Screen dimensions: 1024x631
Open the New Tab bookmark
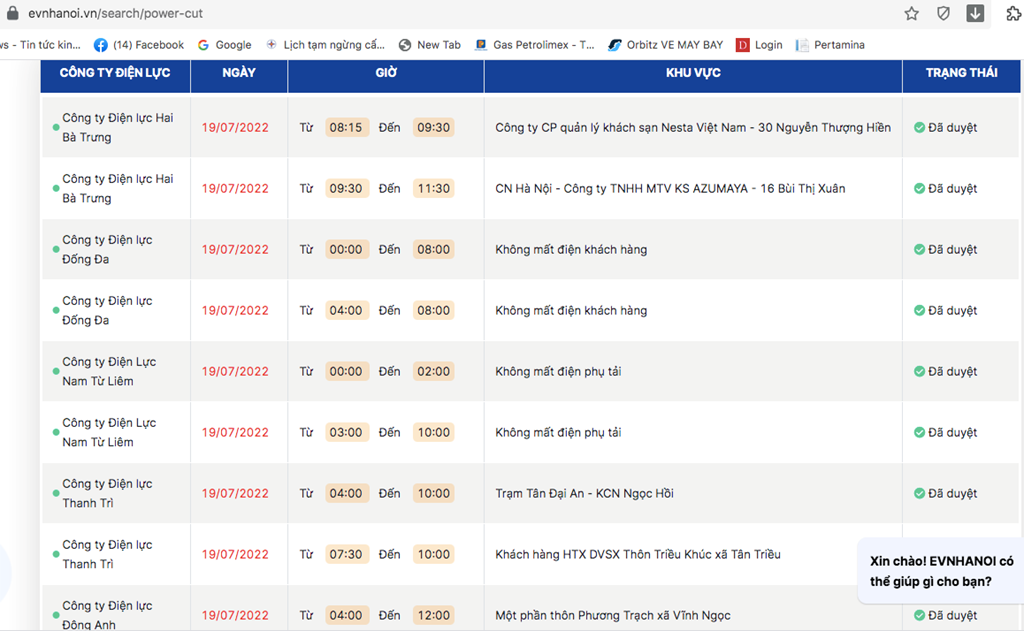(430, 45)
